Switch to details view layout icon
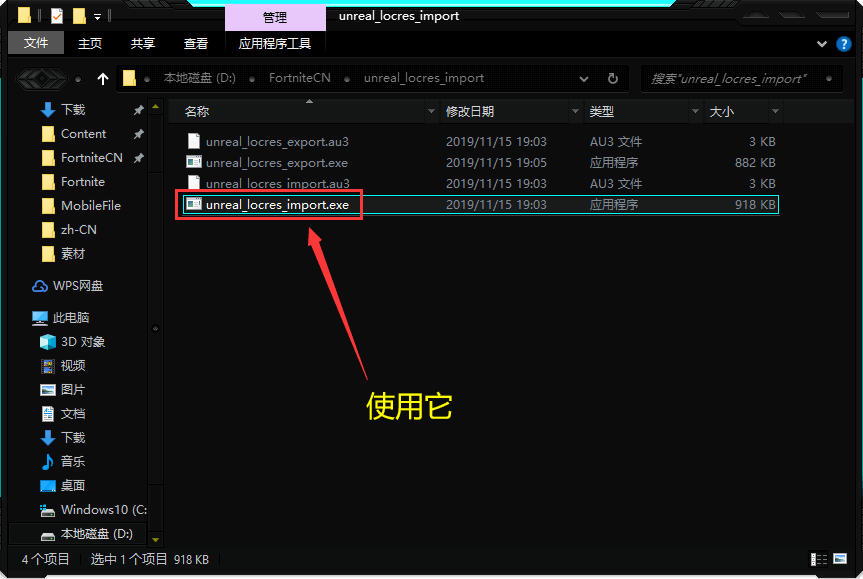 pyautogui.click(x=818, y=559)
